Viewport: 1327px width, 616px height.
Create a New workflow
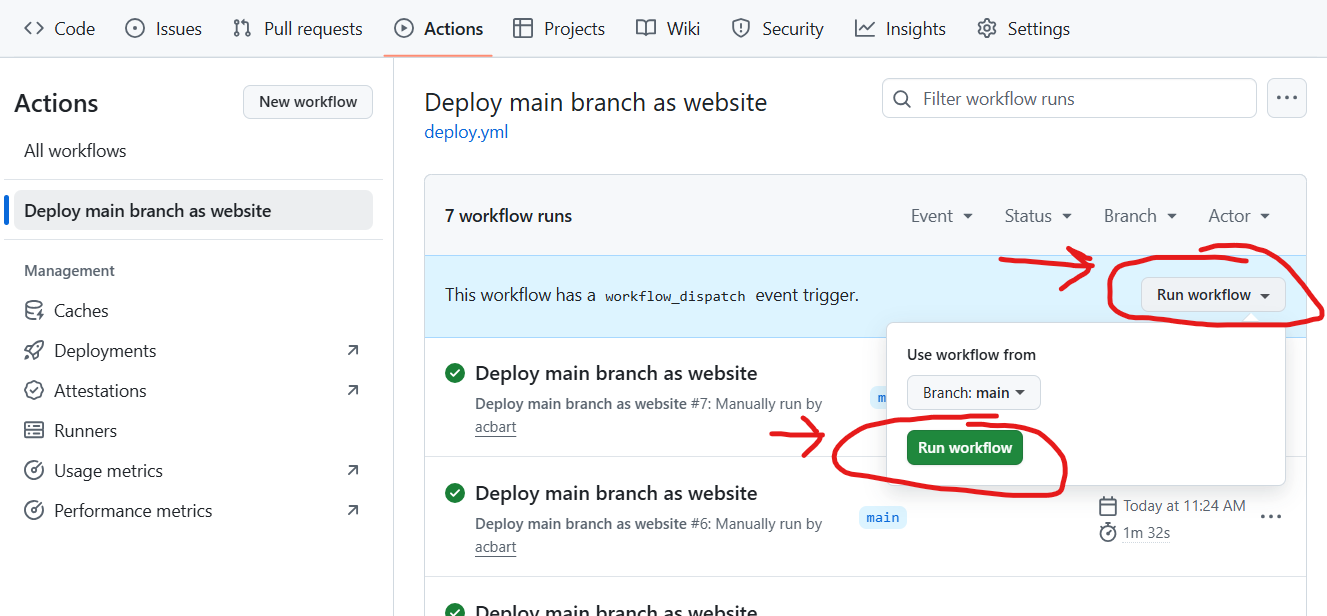(307, 101)
